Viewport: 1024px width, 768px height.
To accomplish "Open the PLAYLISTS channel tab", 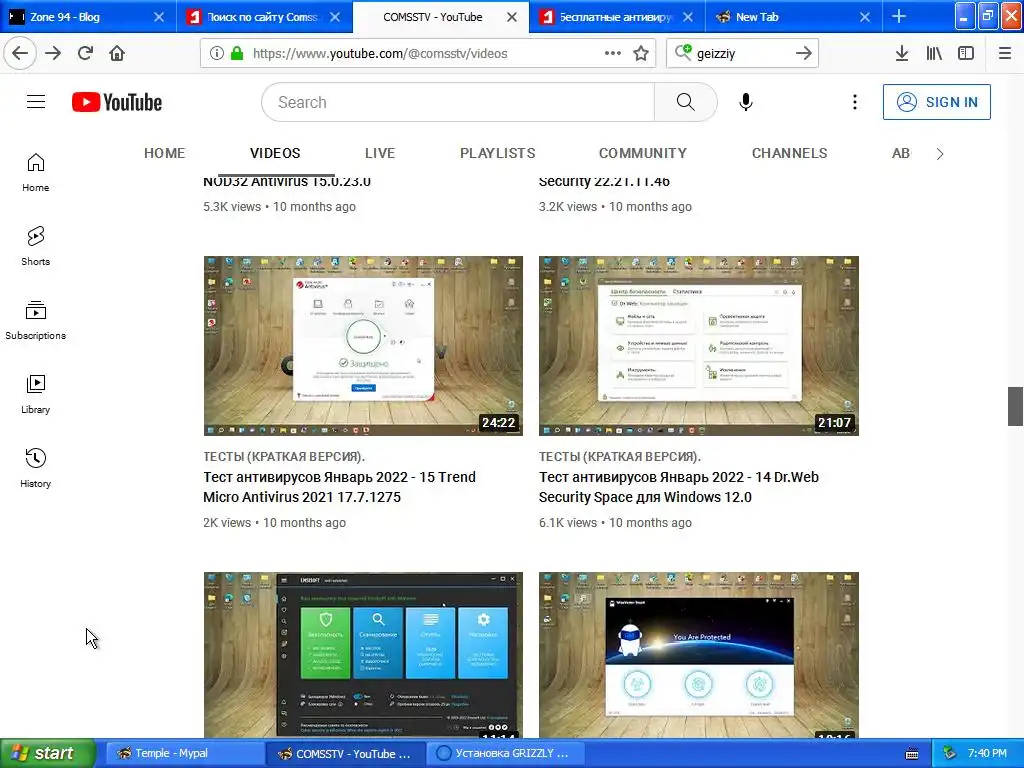I will tap(498, 153).
